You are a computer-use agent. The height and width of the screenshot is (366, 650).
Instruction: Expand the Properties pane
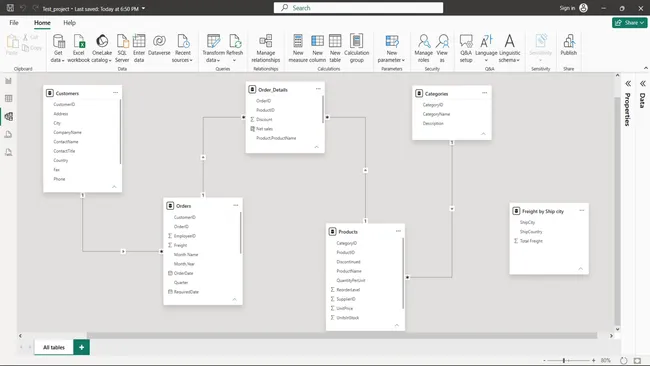pyautogui.click(x=628, y=84)
